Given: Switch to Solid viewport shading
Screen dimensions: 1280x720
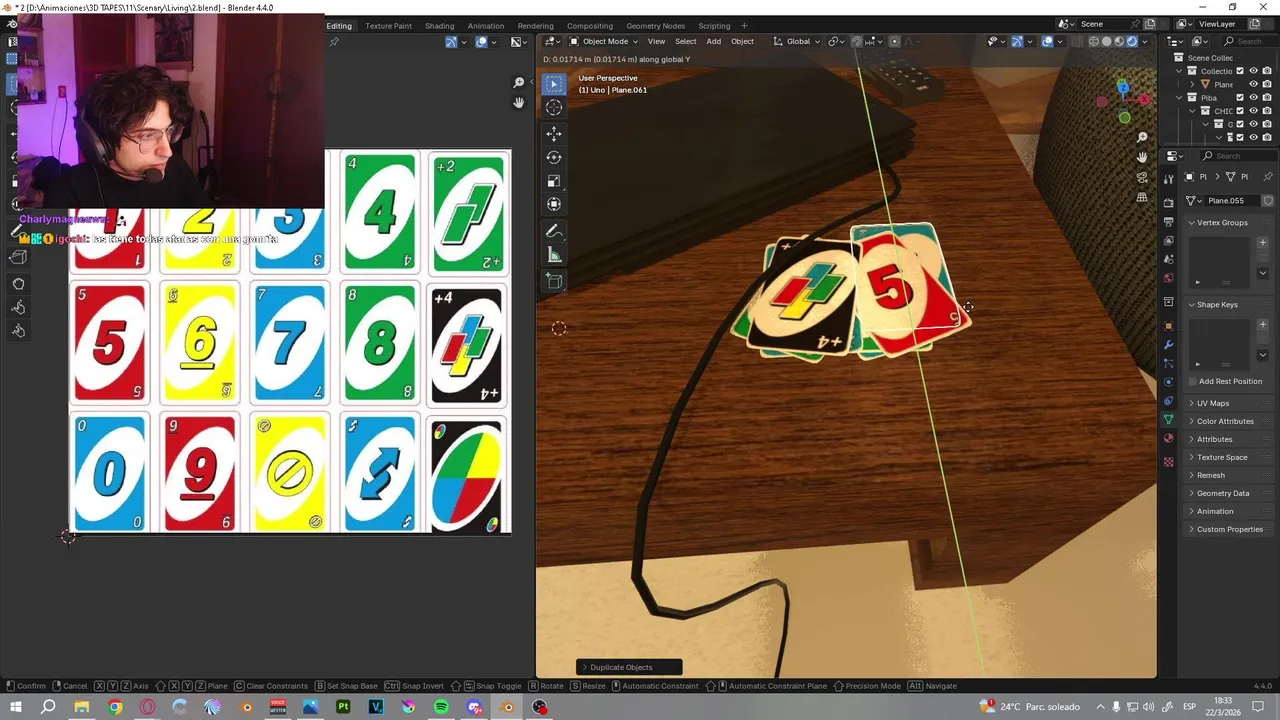Looking at the screenshot, I should pos(1106,41).
